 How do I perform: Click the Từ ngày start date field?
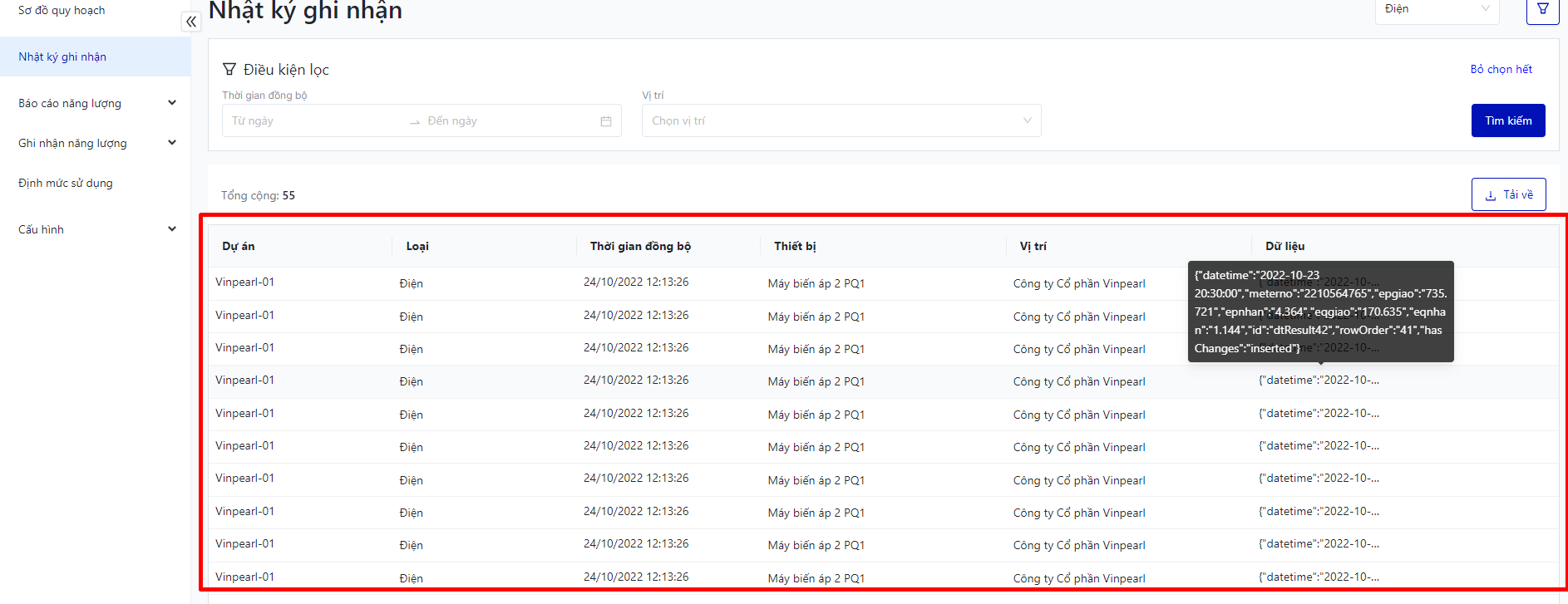click(316, 121)
